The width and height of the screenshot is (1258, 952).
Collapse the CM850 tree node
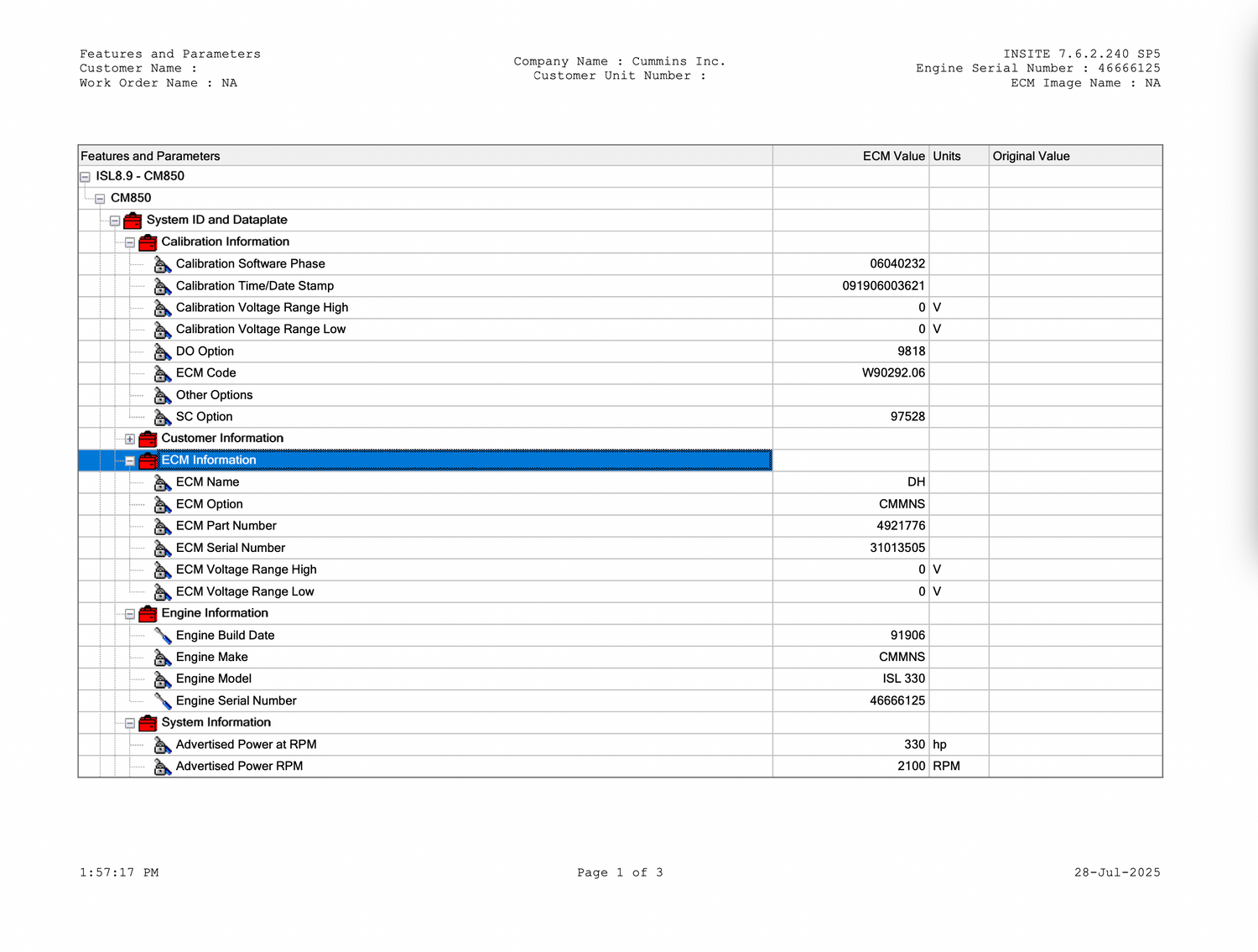pyautogui.click(x=100, y=199)
